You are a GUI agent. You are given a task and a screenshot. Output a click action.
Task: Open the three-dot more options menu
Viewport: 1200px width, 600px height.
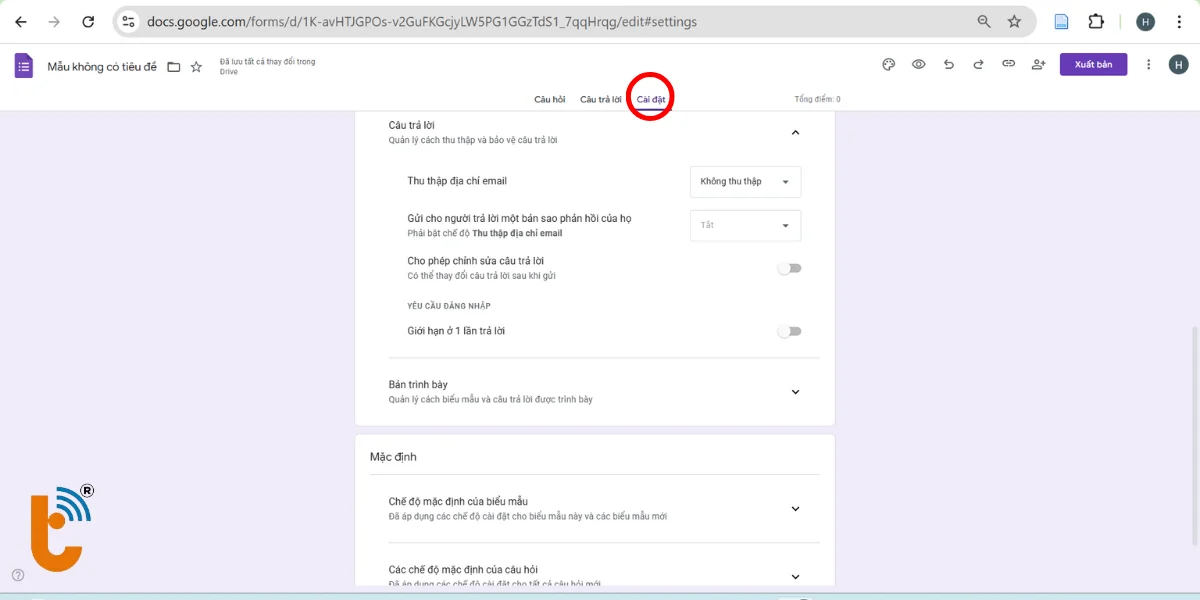click(x=1148, y=64)
